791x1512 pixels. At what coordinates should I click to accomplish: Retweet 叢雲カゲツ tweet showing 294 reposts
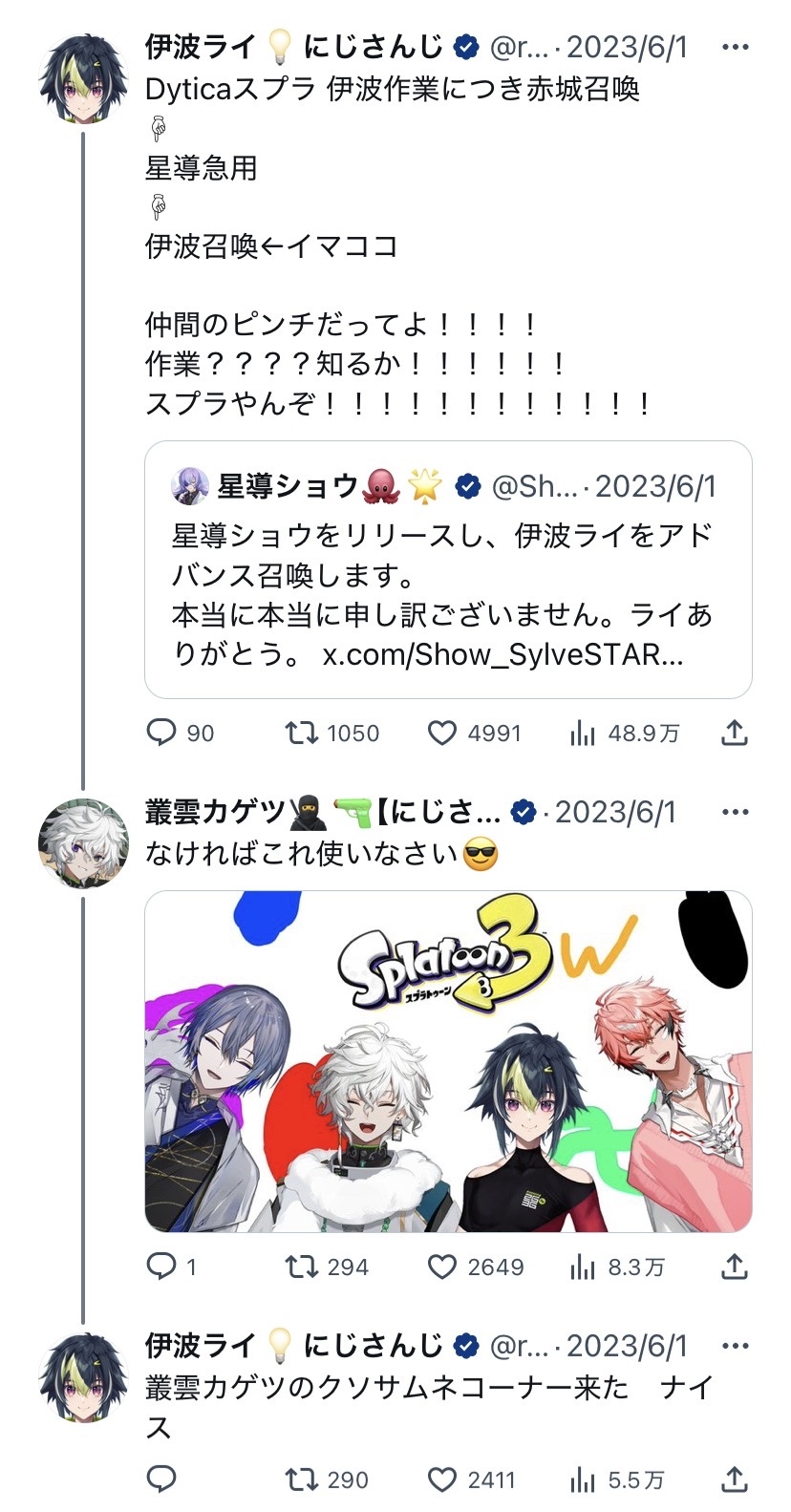tap(301, 1267)
